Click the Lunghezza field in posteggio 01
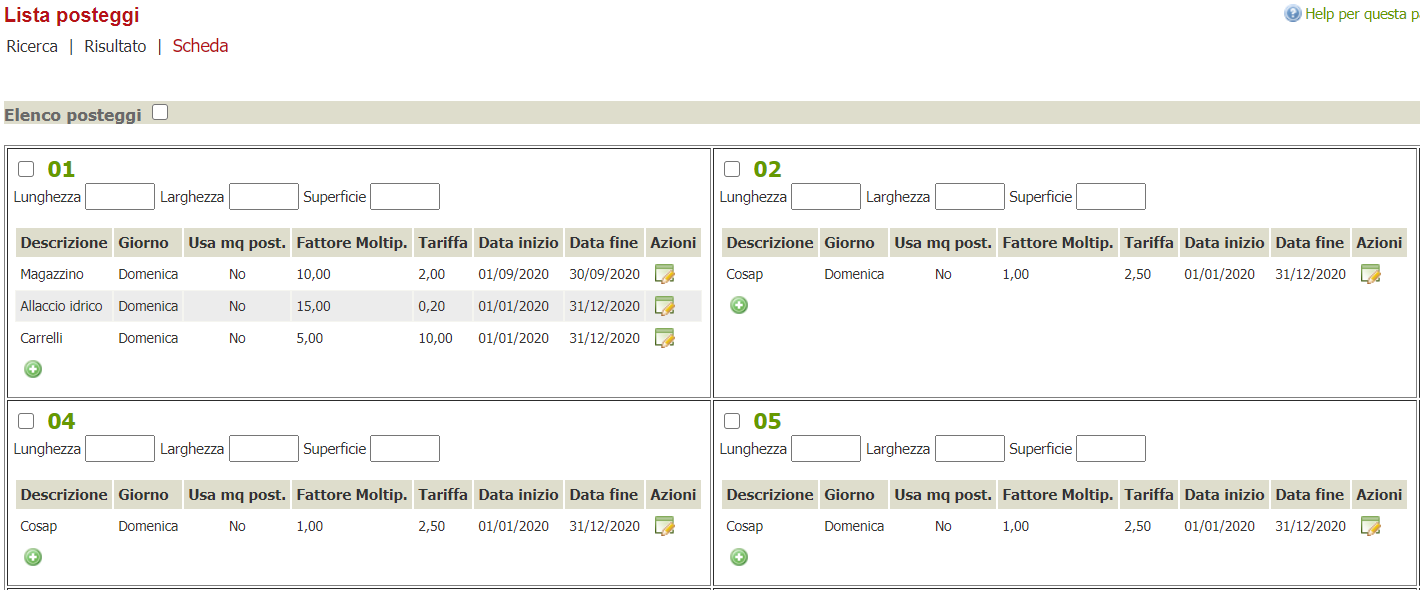This screenshot has width=1420, height=590. pos(120,197)
